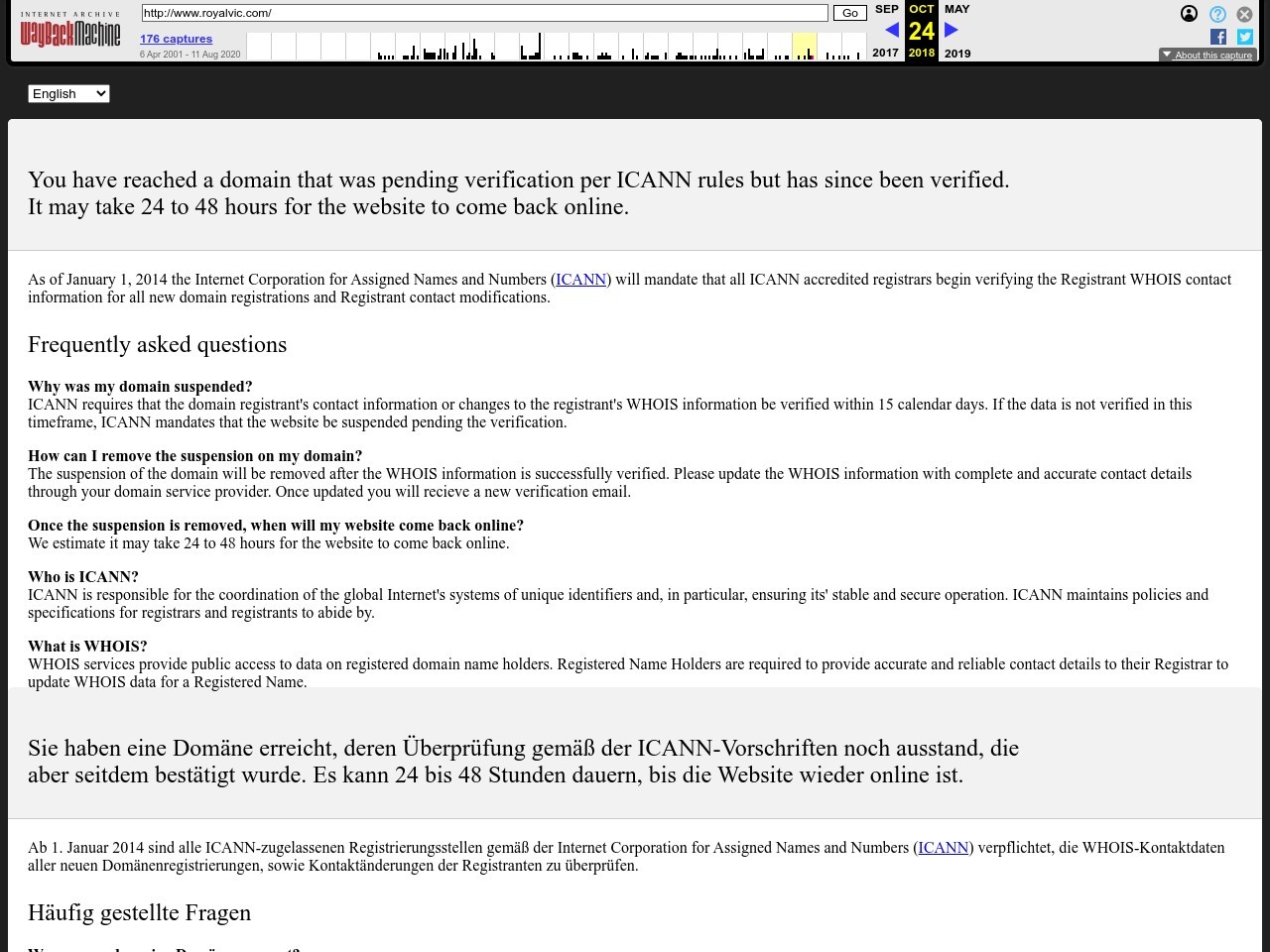Open the ICANN link in the German paragraph
Viewport: 1270px width, 952px height.
(x=943, y=848)
